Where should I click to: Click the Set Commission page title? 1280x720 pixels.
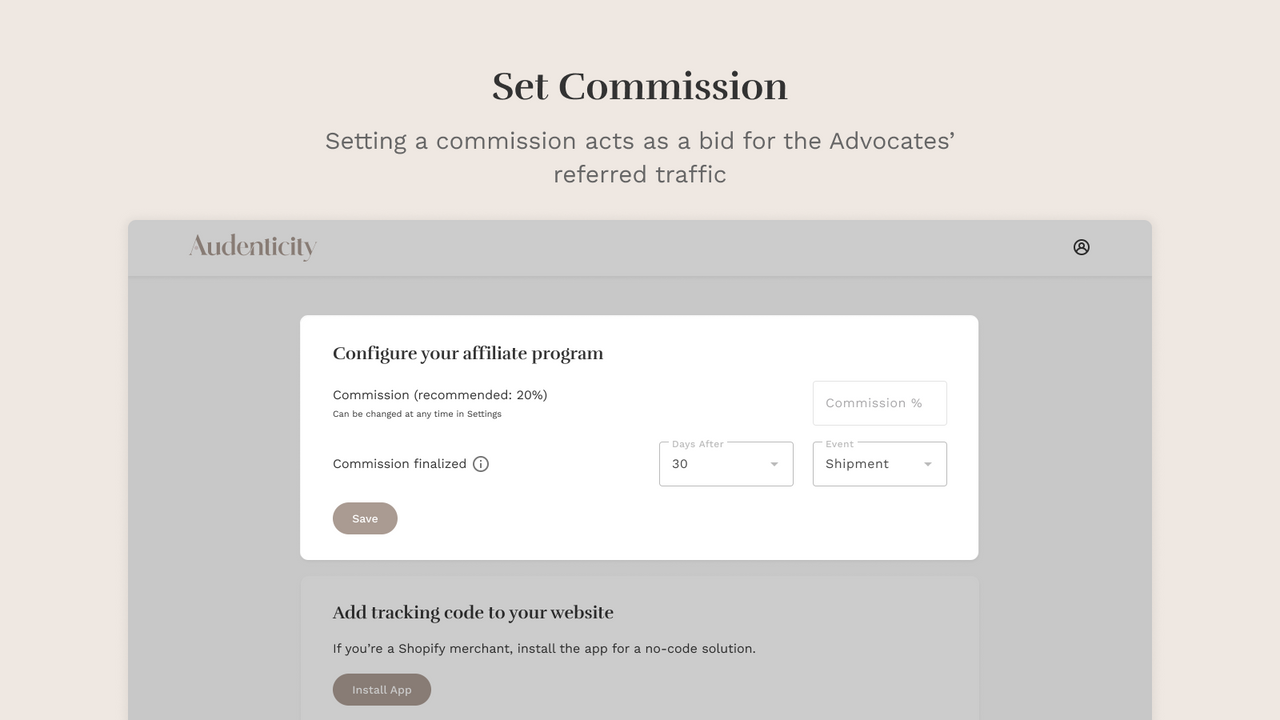[639, 87]
